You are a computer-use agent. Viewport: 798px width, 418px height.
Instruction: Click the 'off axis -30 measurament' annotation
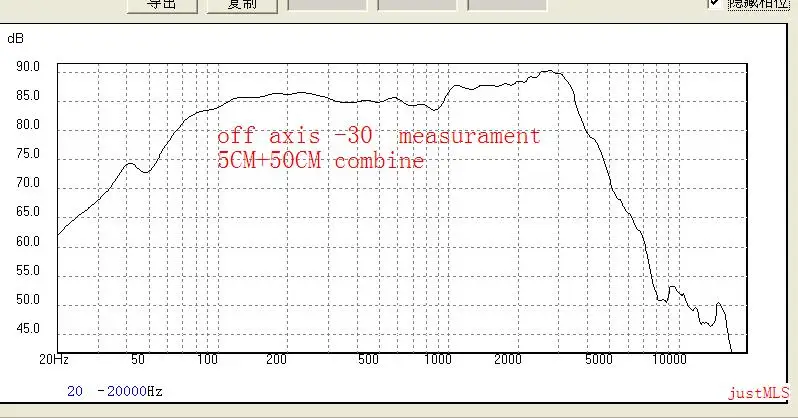pos(379,136)
